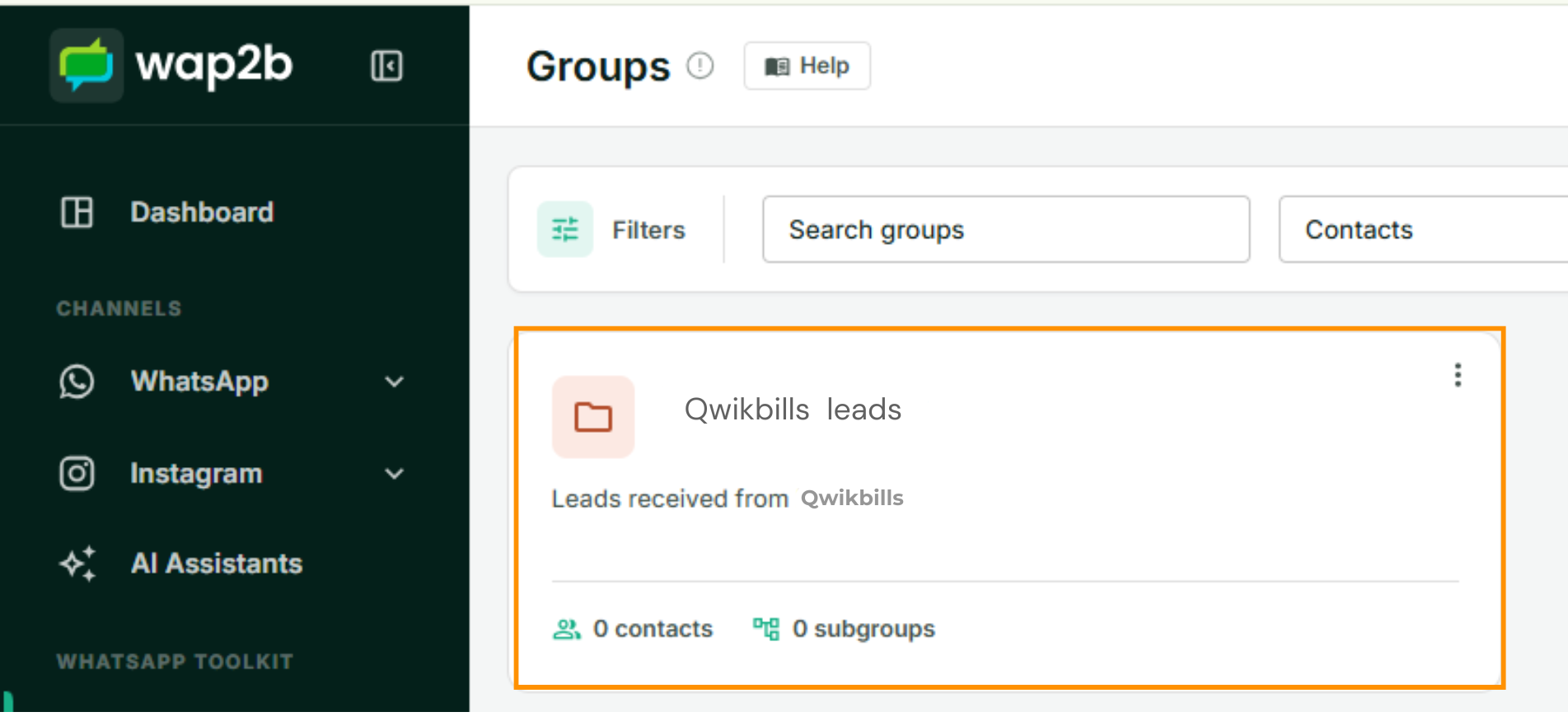The height and width of the screenshot is (726, 1568).
Task: Open the Groups info icon
Action: pyautogui.click(x=700, y=65)
